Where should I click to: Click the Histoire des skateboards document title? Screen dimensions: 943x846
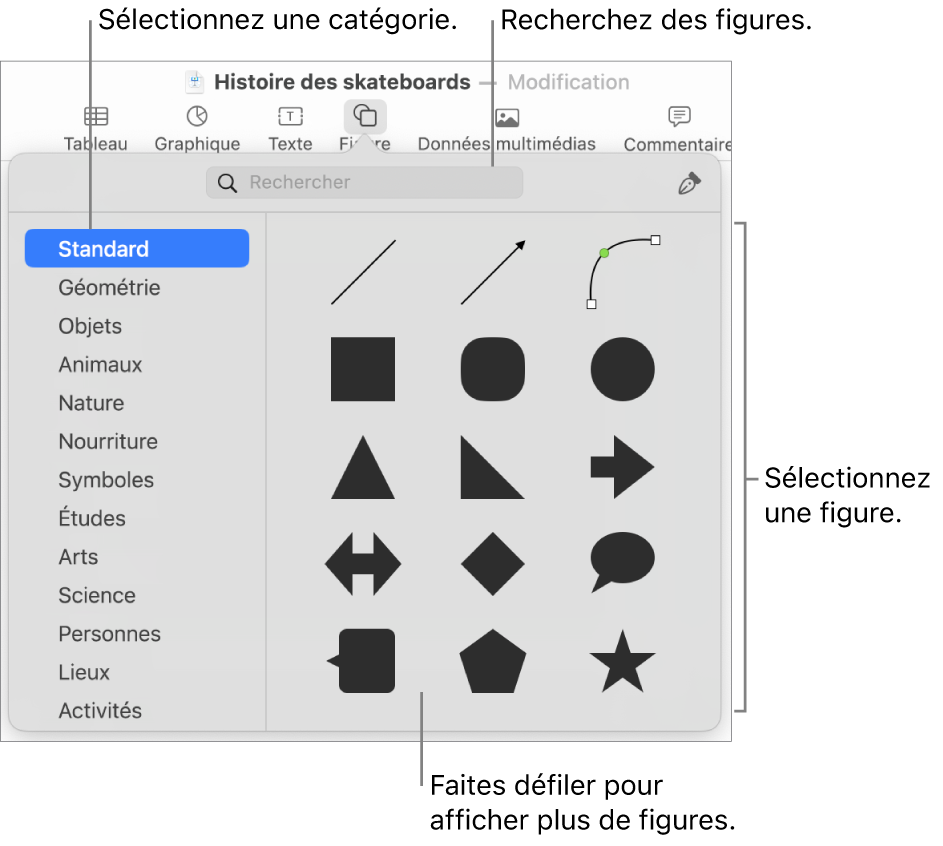[x=342, y=82]
